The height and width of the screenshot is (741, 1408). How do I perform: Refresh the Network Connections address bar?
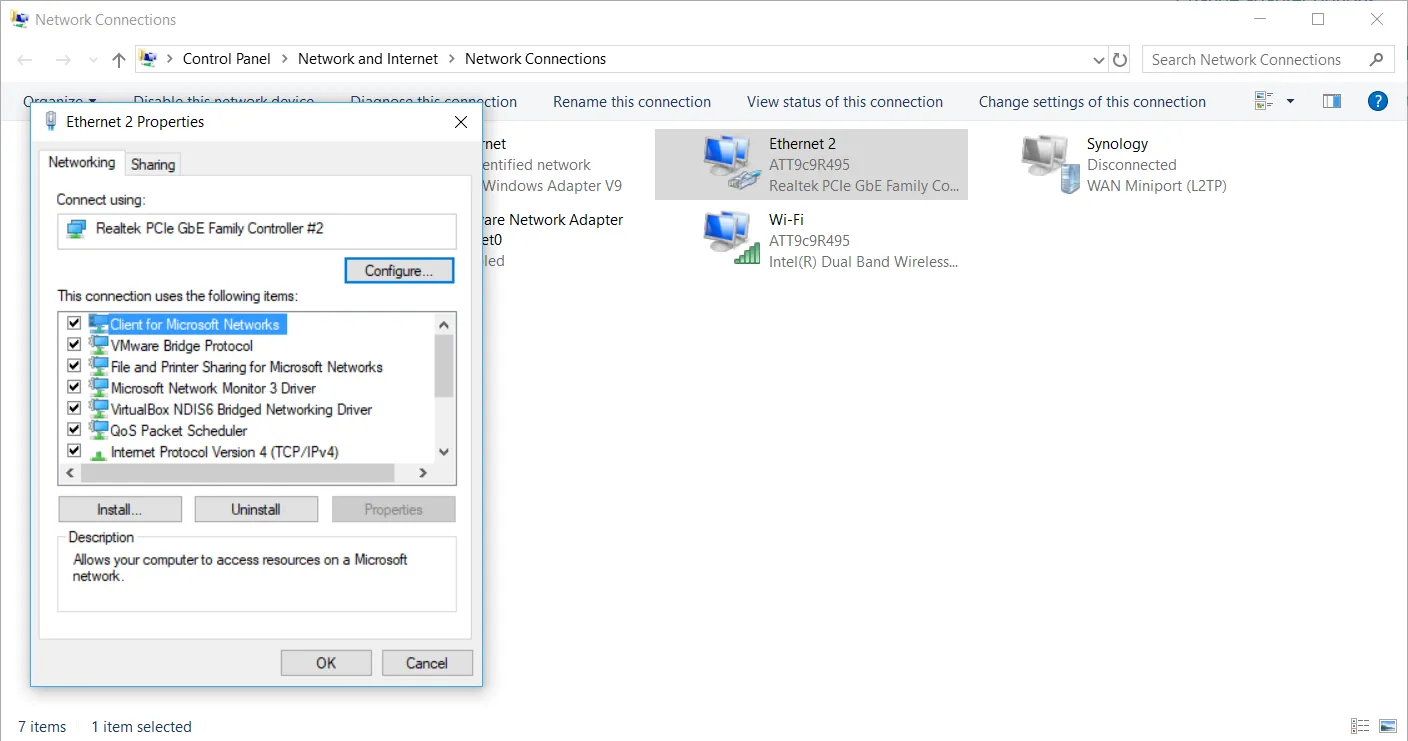(1120, 59)
